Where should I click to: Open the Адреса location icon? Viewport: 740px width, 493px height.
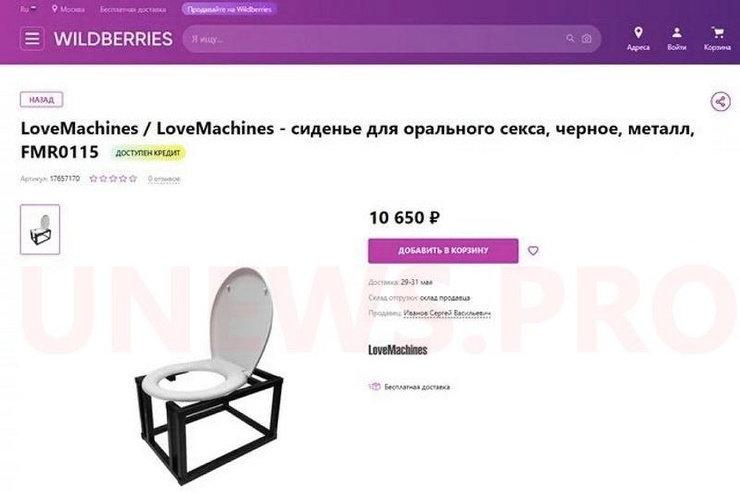(x=638, y=33)
